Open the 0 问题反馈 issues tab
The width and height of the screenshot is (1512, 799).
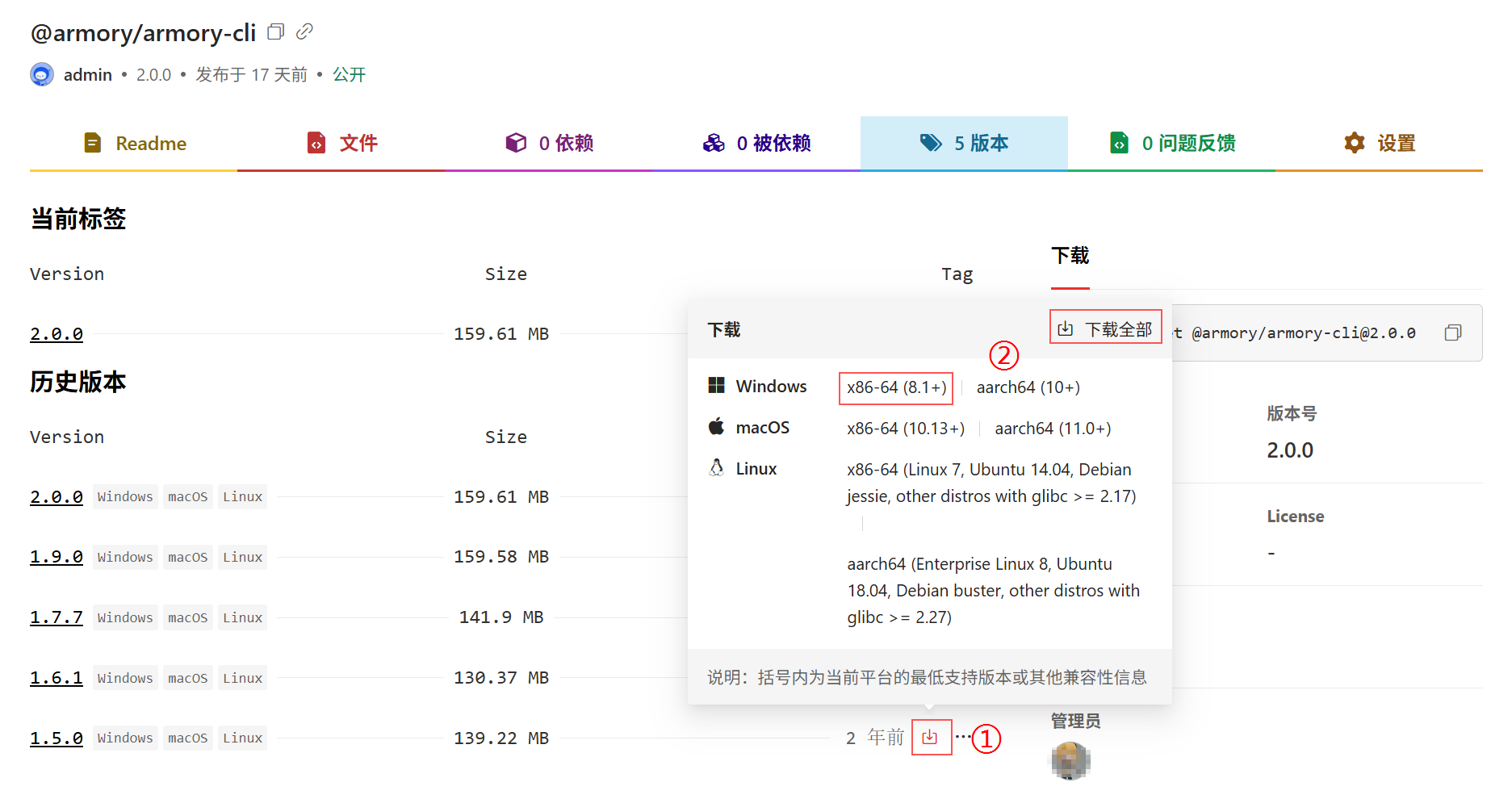click(x=1171, y=144)
